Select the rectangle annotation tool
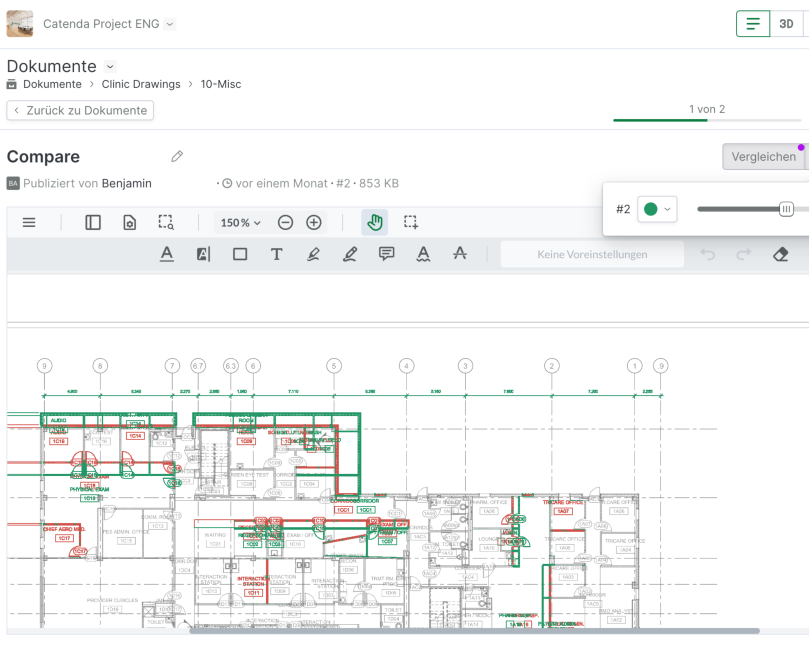The width and height of the screenshot is (809, 648). coord(240,254)
